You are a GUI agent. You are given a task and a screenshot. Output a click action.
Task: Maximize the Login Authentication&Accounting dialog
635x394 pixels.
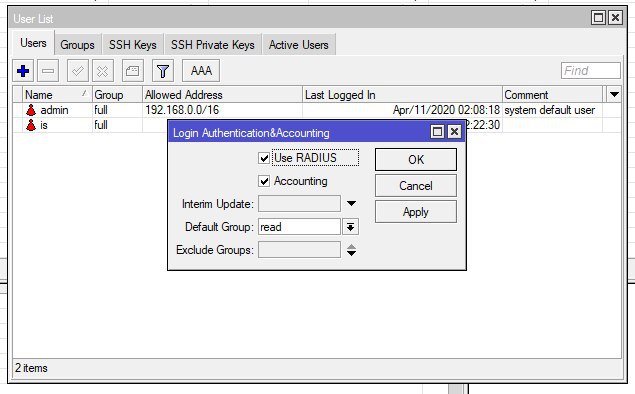[437, 132]
